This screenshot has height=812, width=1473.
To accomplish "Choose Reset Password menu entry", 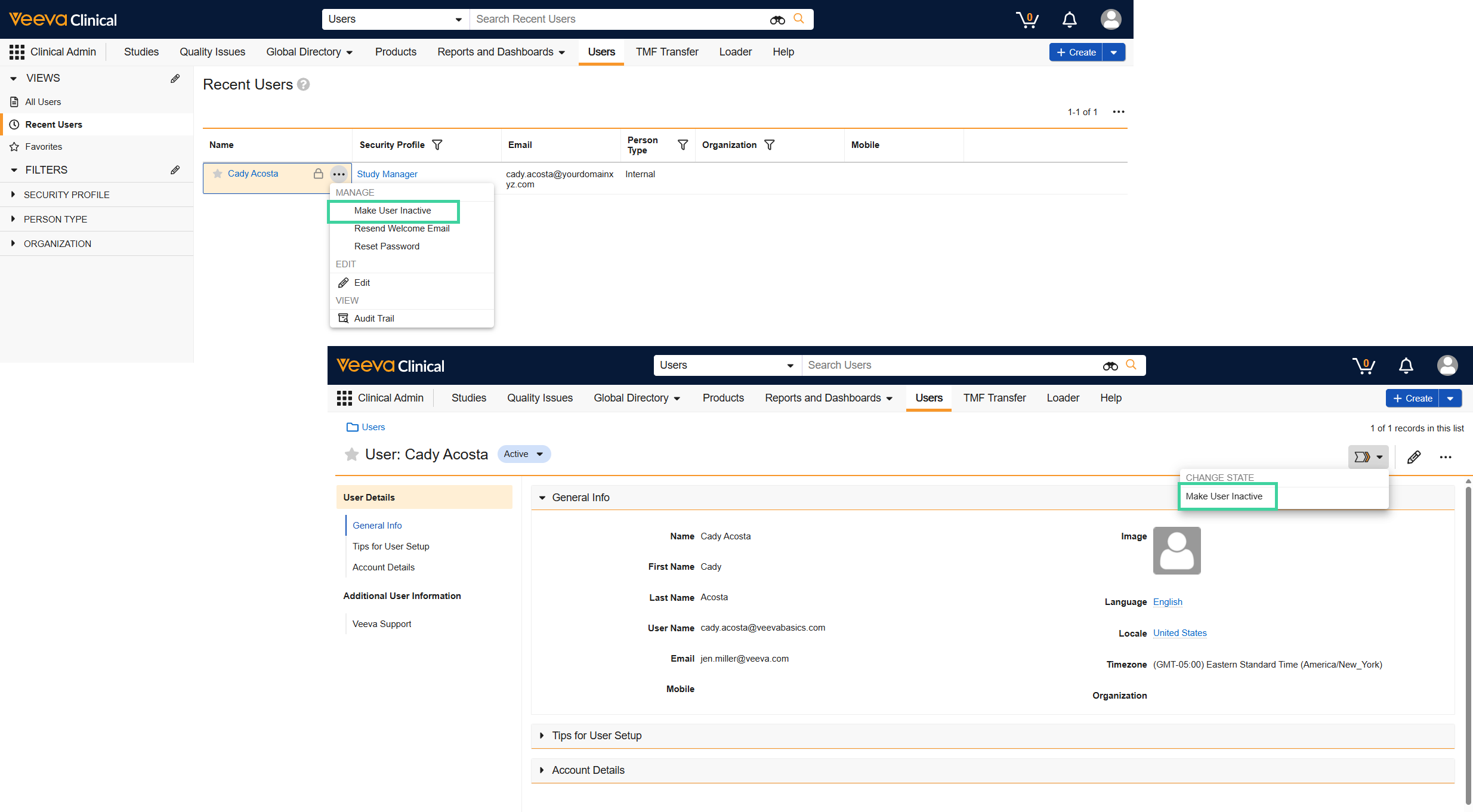I will point(387,246).
